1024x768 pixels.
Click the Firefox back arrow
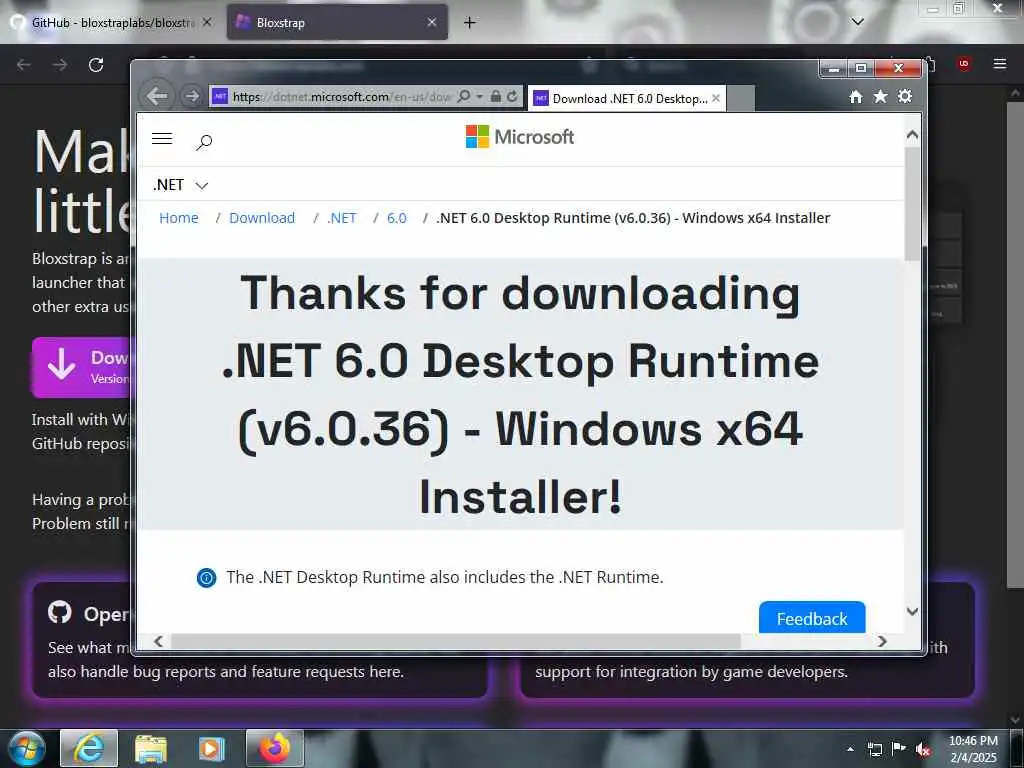(24, 65)
